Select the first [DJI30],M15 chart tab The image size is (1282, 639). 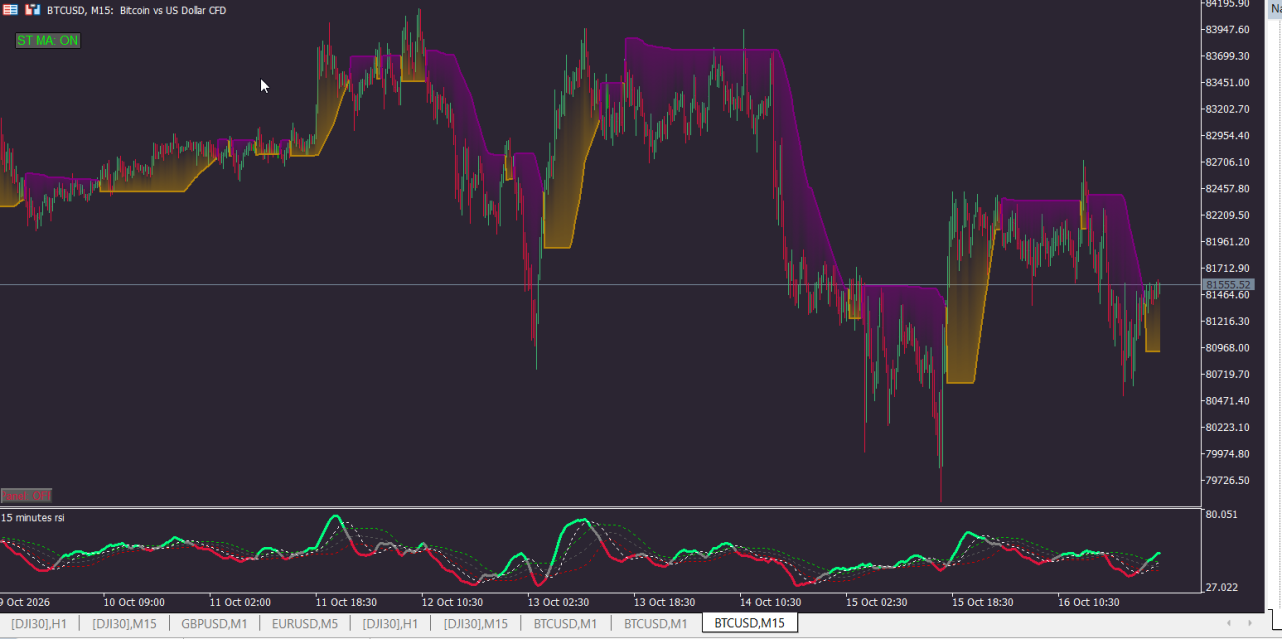[x=124, y=624]
